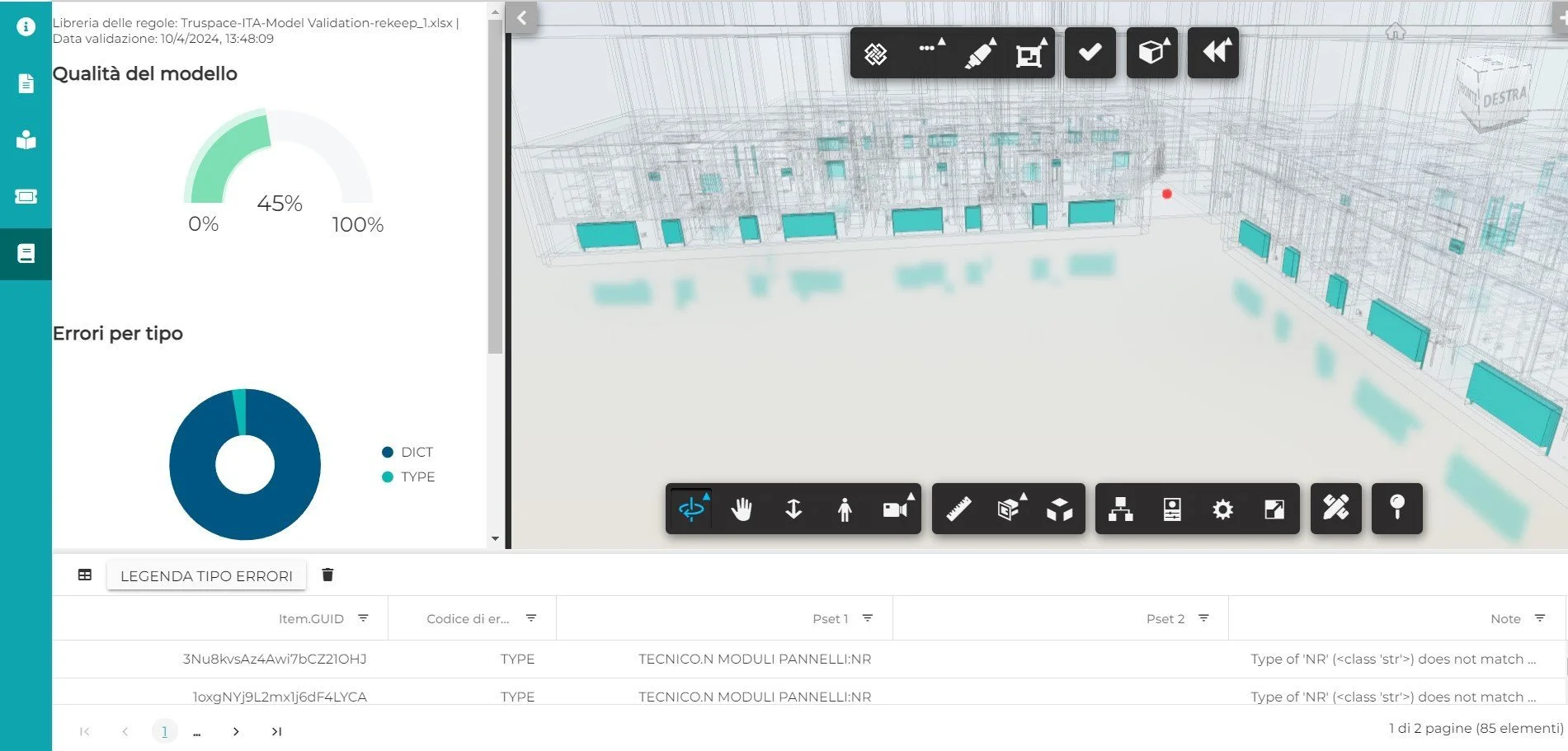Image resolution: width=1568 pixels, height=751 pixels.
Task: Open the 3D cube view tool
Action: (x=1151, y=53)
